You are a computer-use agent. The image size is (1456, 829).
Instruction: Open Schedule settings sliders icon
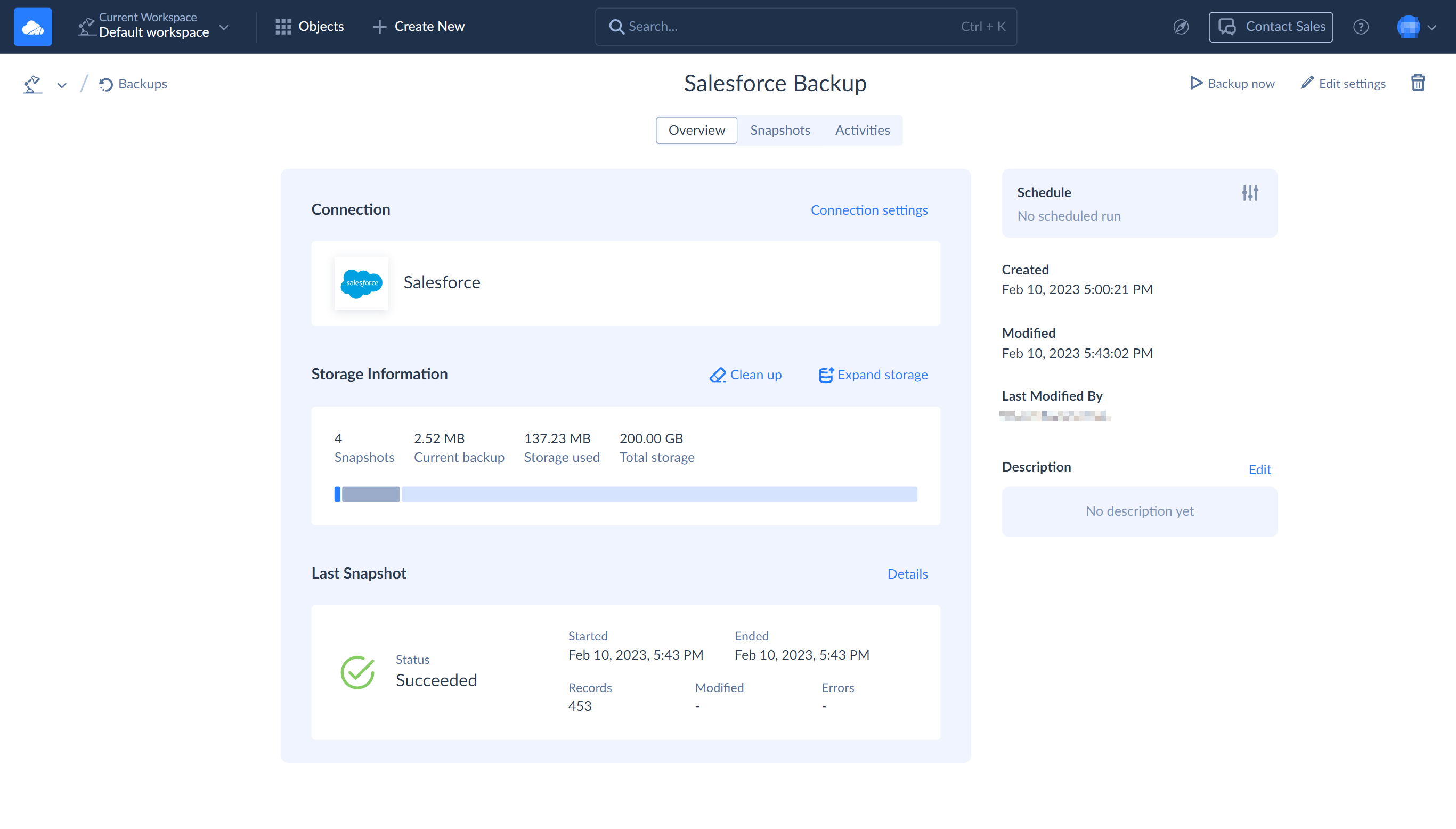coord(1250,193)
